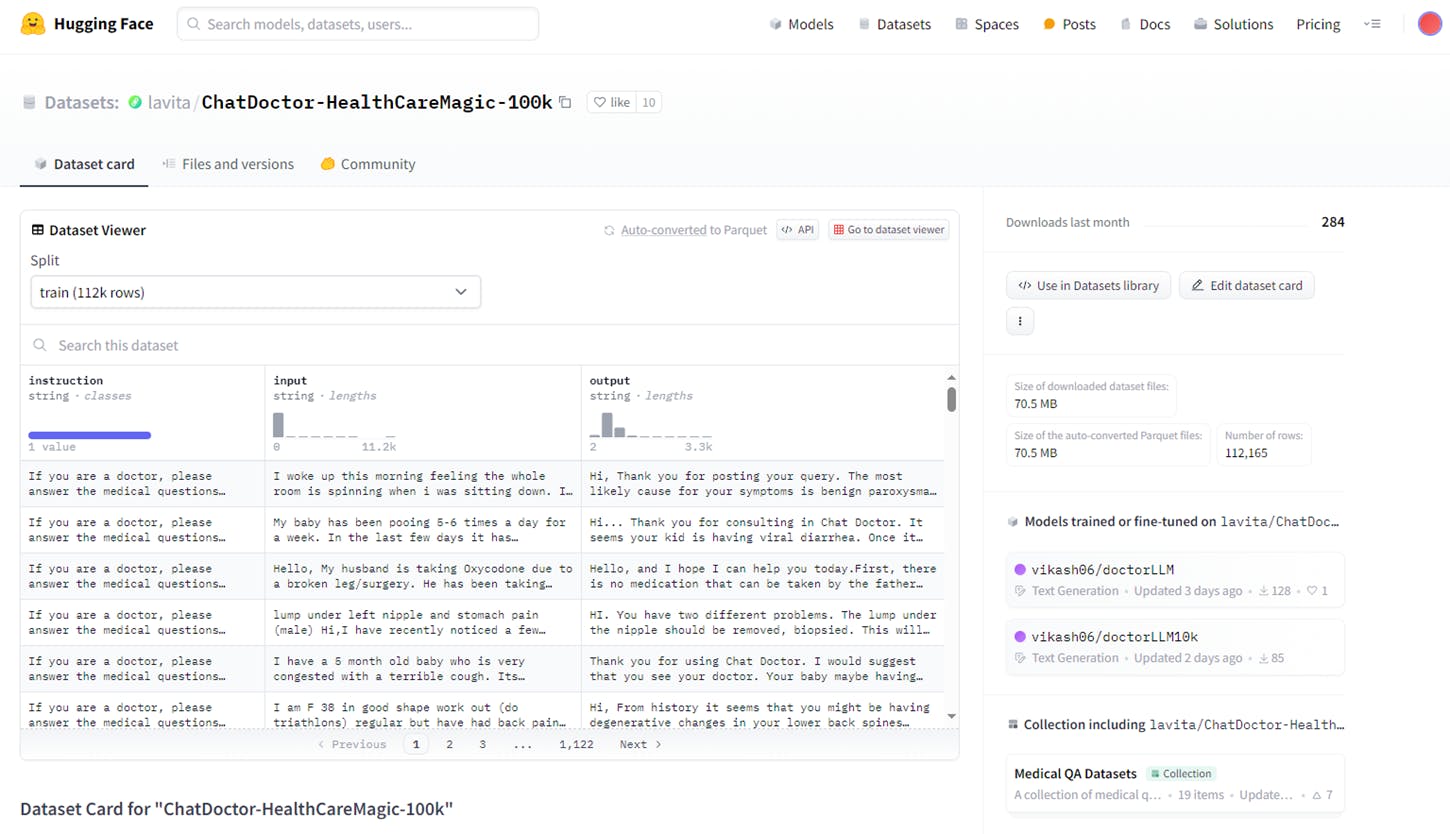This screenshot has width=1450, height=834.
Task: Open the three-dot more options menu
Action: tap(1020, 321)
